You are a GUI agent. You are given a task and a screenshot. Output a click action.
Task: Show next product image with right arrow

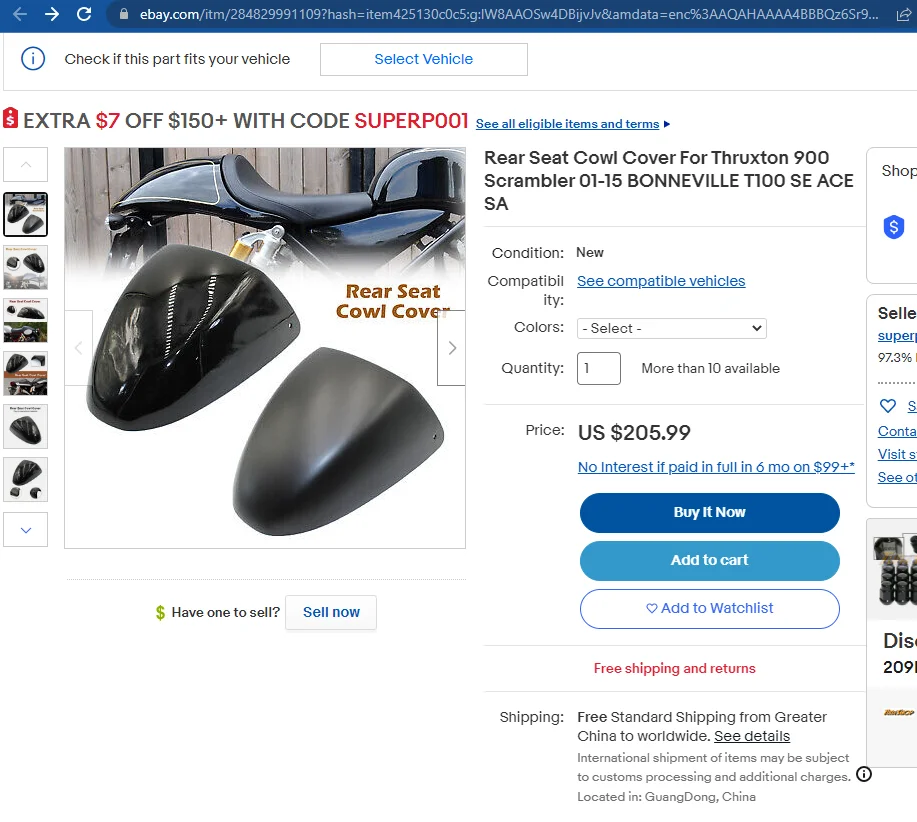coord(451,348)
